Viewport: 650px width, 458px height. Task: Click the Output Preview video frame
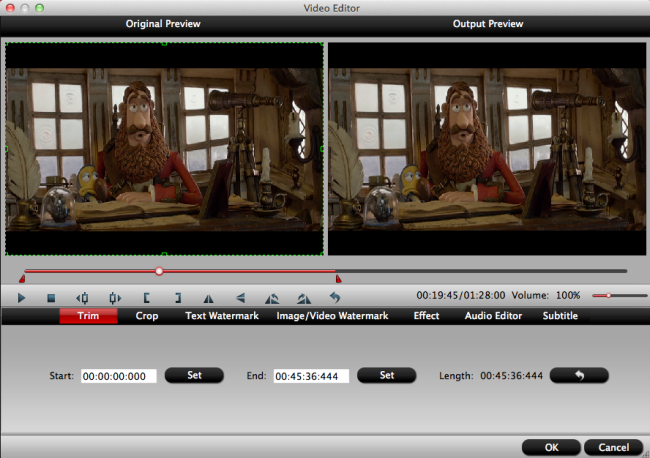coord(487,149)
